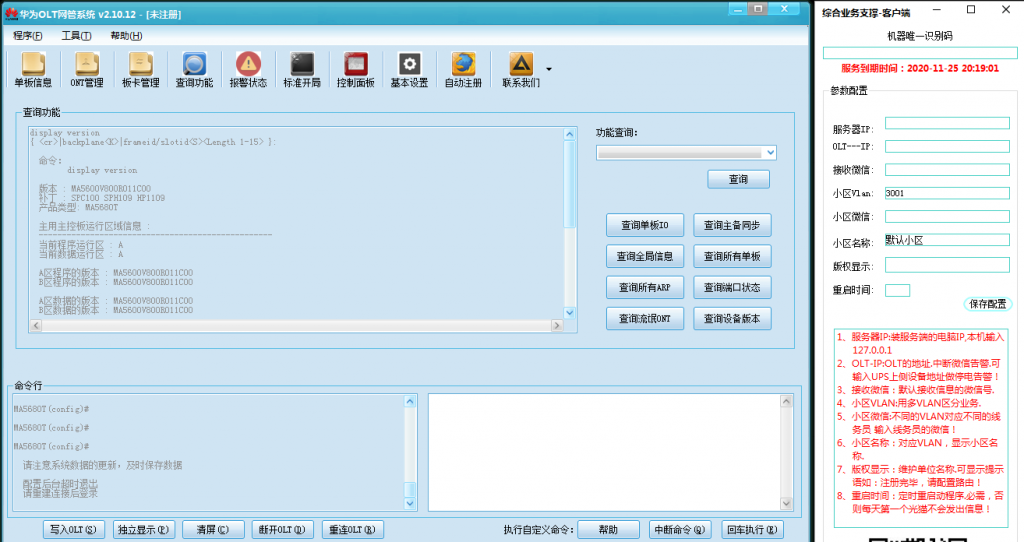Viewport: 1024px width, 542px height.
Task: Click 联系我们 toolbar icon
Action: pos(520,70)
